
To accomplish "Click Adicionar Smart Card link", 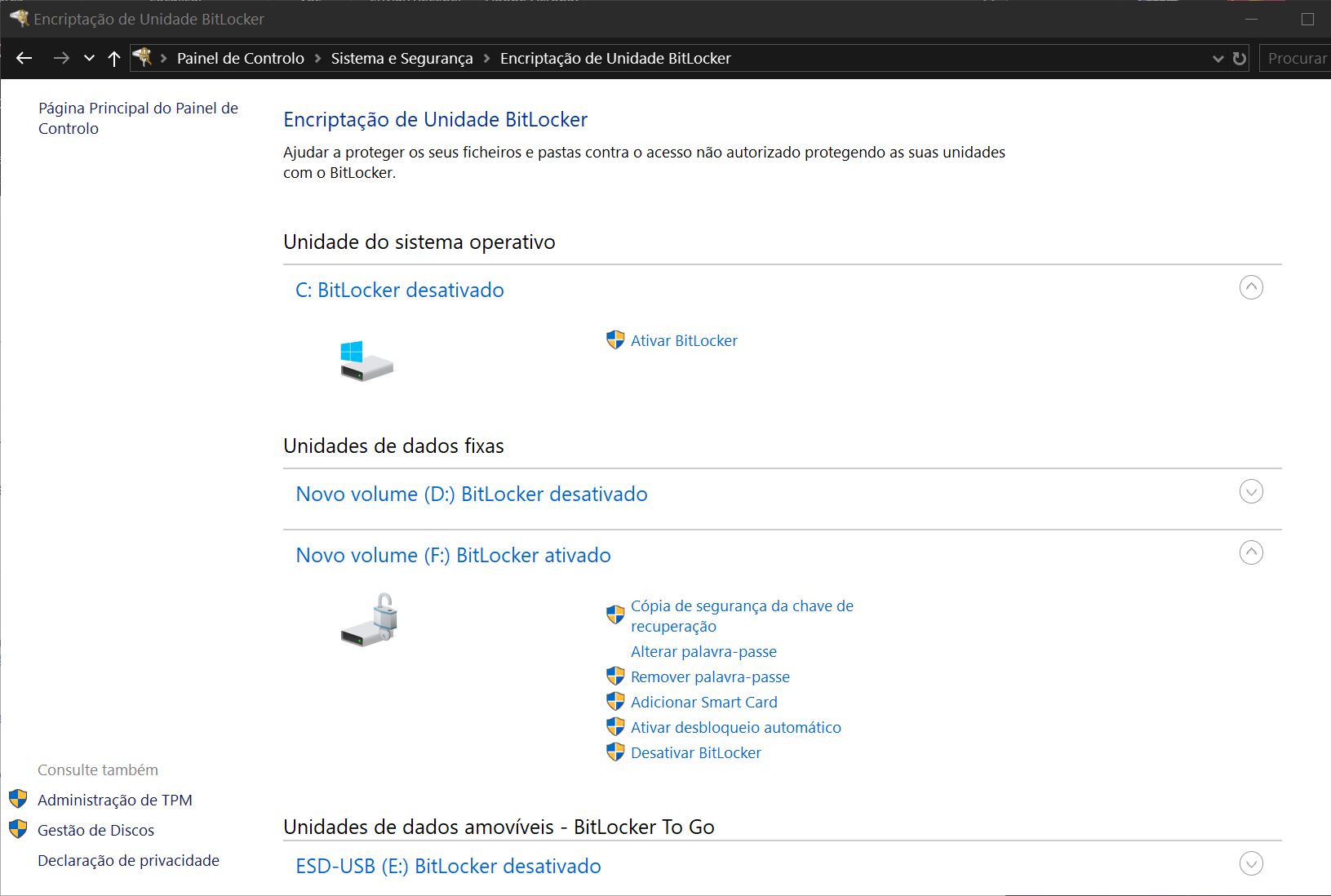I will [x=704, y=702].
